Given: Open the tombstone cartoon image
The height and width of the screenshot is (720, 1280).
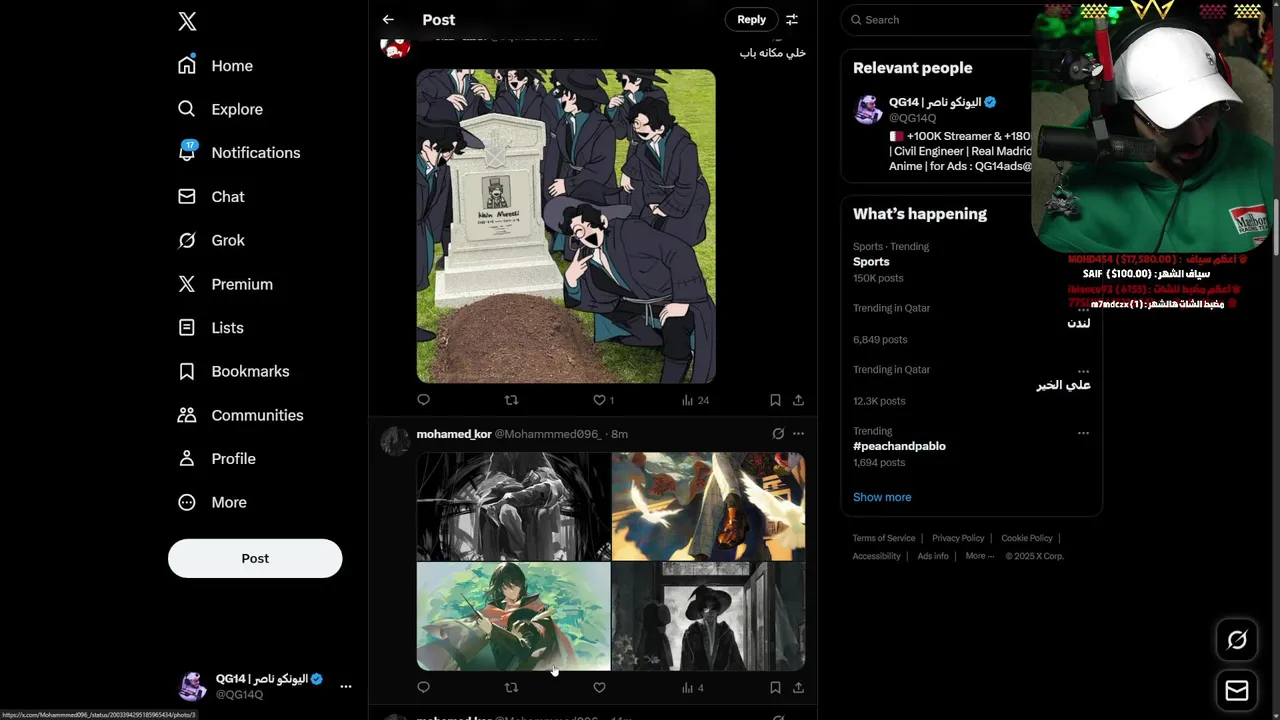Looking at the screenshot, I should pyautogui.click(x=566, y=226).
